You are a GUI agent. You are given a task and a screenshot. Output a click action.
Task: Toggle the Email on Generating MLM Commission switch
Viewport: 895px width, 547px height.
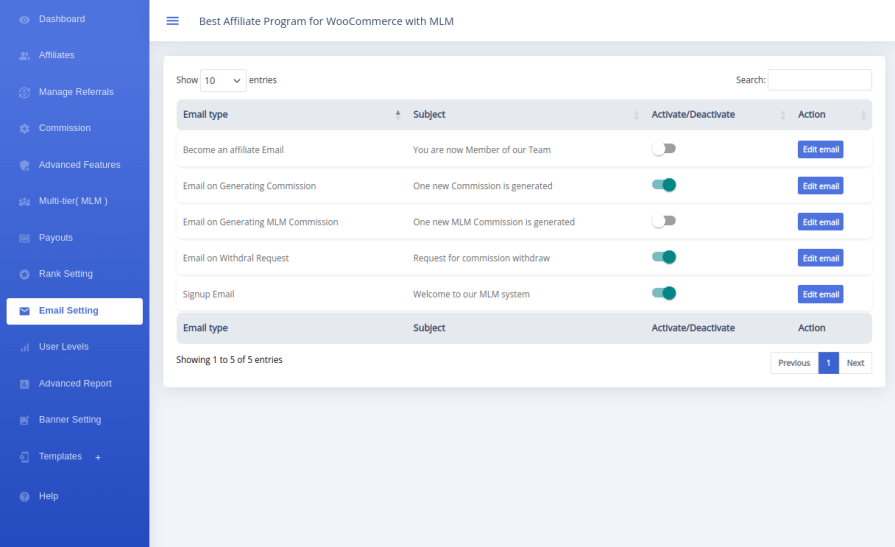pyautogui.click(x=663, y=221)
